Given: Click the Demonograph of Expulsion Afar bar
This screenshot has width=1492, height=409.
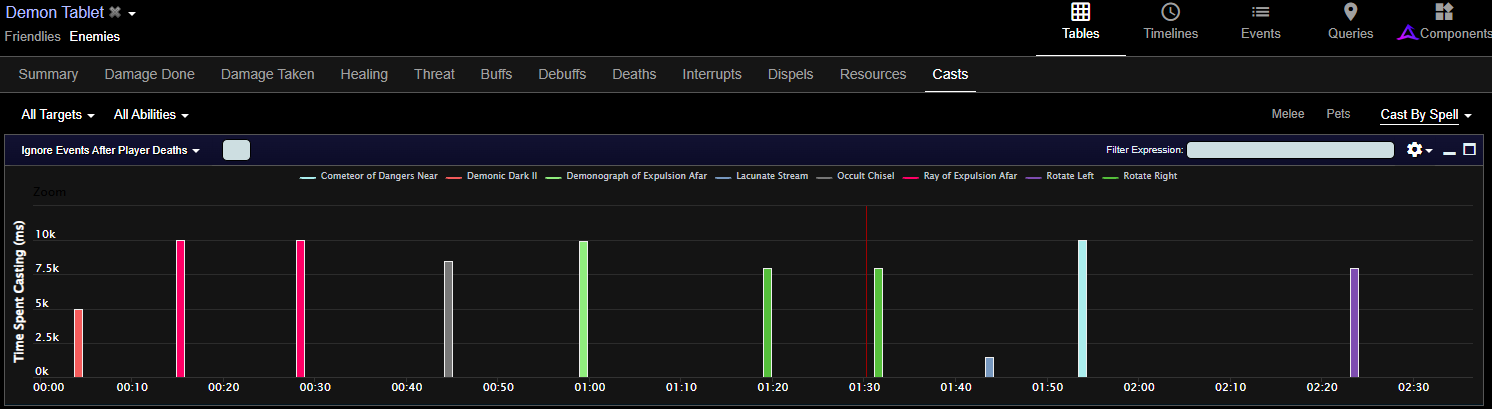Looking at the screenshot, I should [x=583, y=309].
